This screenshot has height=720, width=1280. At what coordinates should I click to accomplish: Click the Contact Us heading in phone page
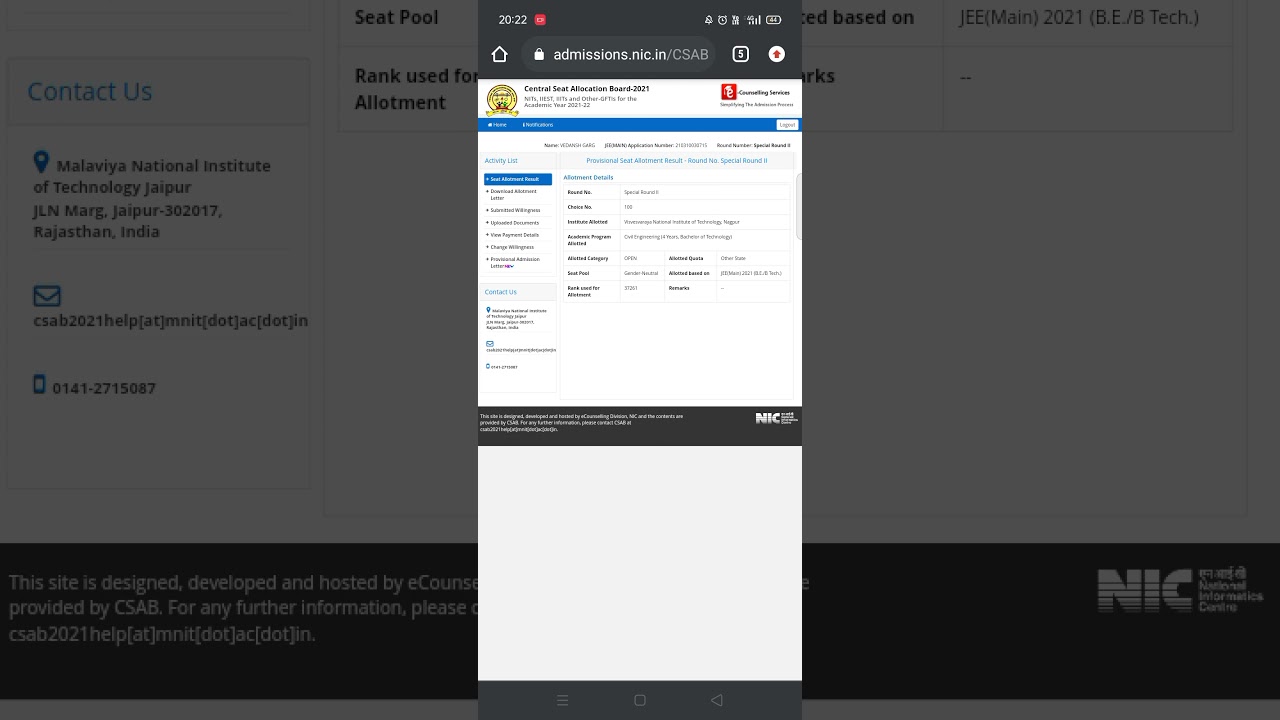pos(501,292)
